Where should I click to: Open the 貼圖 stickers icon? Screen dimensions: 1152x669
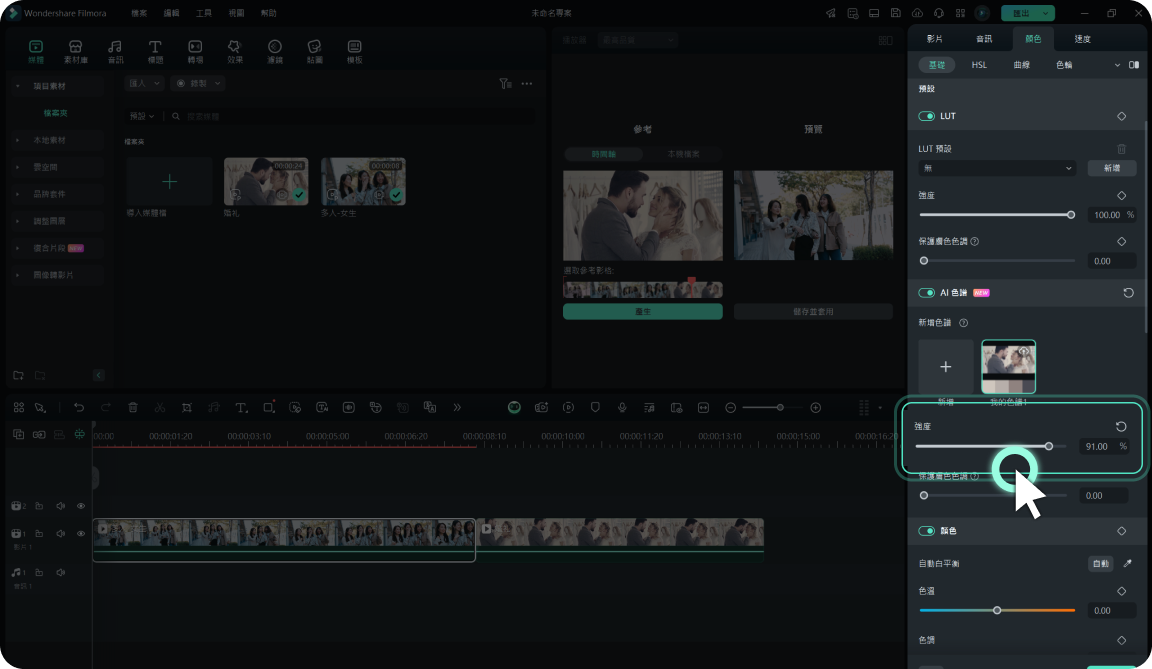[x=314, y=51]
